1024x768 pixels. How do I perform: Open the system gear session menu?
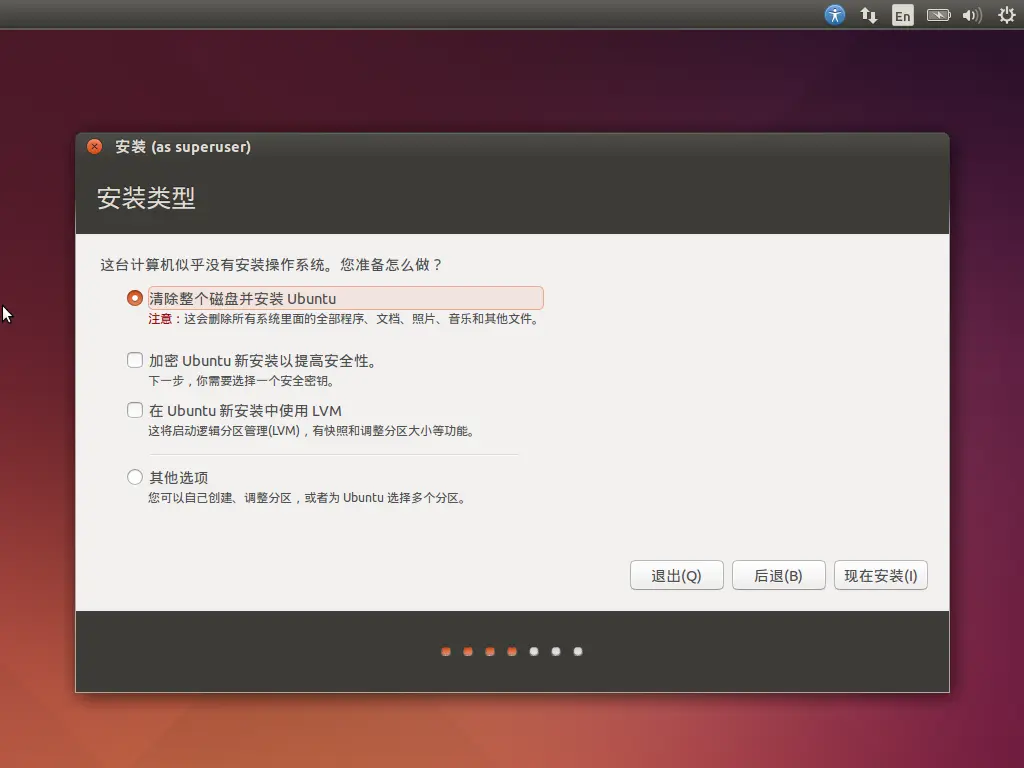point(1006,15)
